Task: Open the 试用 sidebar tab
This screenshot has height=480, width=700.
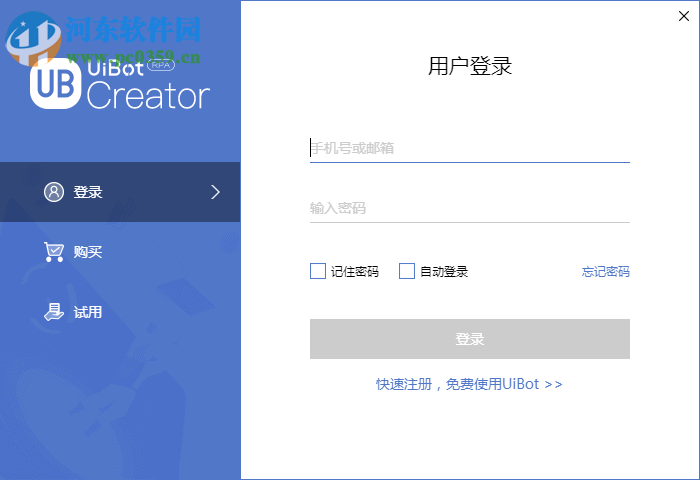Action: (x=120, y=312)
